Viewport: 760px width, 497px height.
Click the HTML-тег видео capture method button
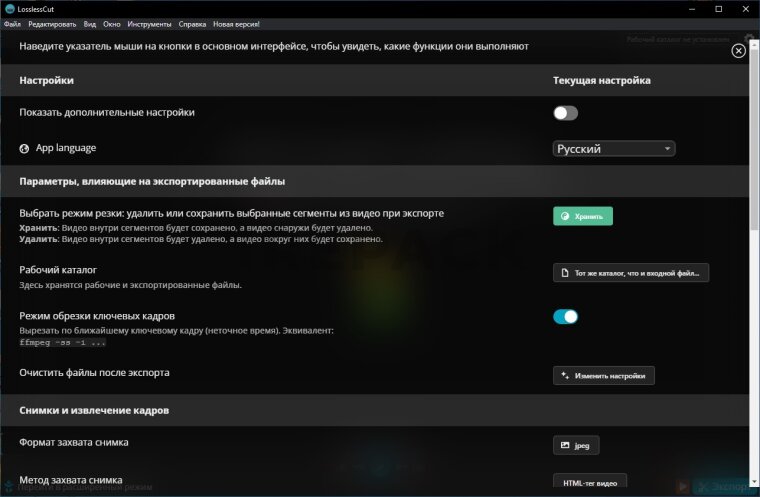[x=590, y=483]
